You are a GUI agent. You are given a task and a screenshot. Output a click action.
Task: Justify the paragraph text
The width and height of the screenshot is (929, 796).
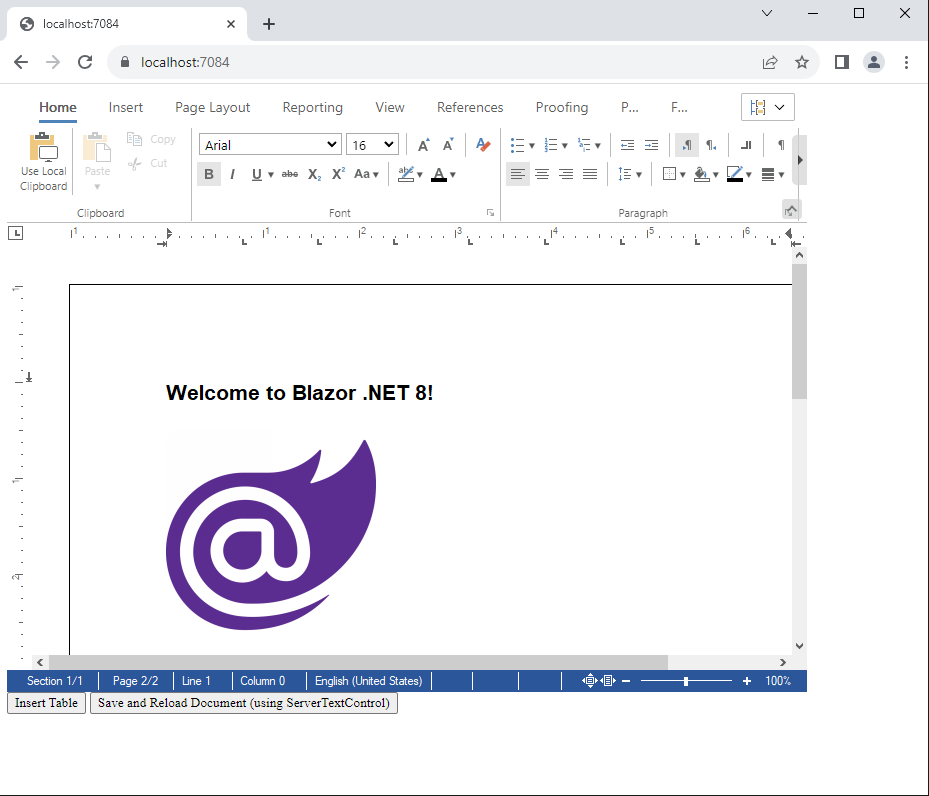pyautogui.click(x=590, y=174)
